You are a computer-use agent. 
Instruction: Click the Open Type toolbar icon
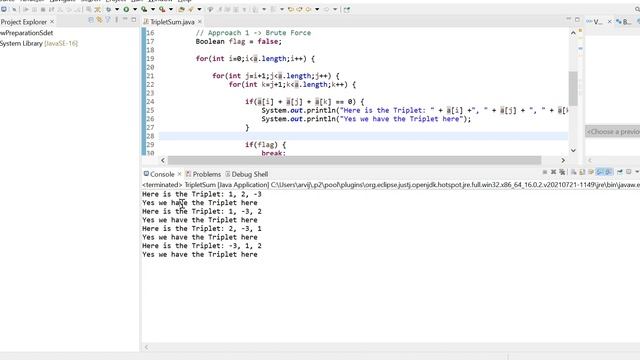(x=181, y=9)
